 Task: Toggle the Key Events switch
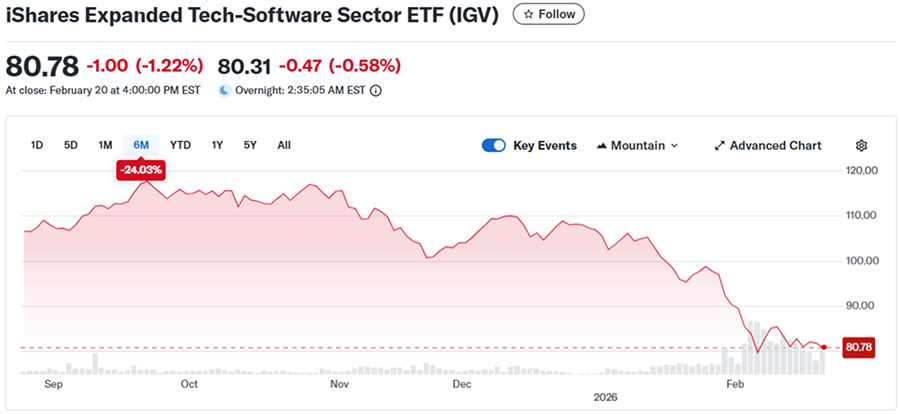coord(494,146)
